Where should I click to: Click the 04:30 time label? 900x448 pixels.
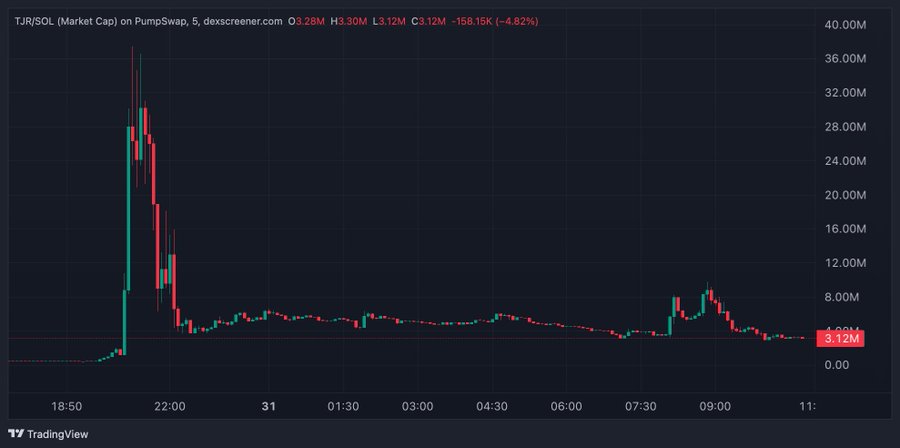pyautogui.click(x=492, y=407)
